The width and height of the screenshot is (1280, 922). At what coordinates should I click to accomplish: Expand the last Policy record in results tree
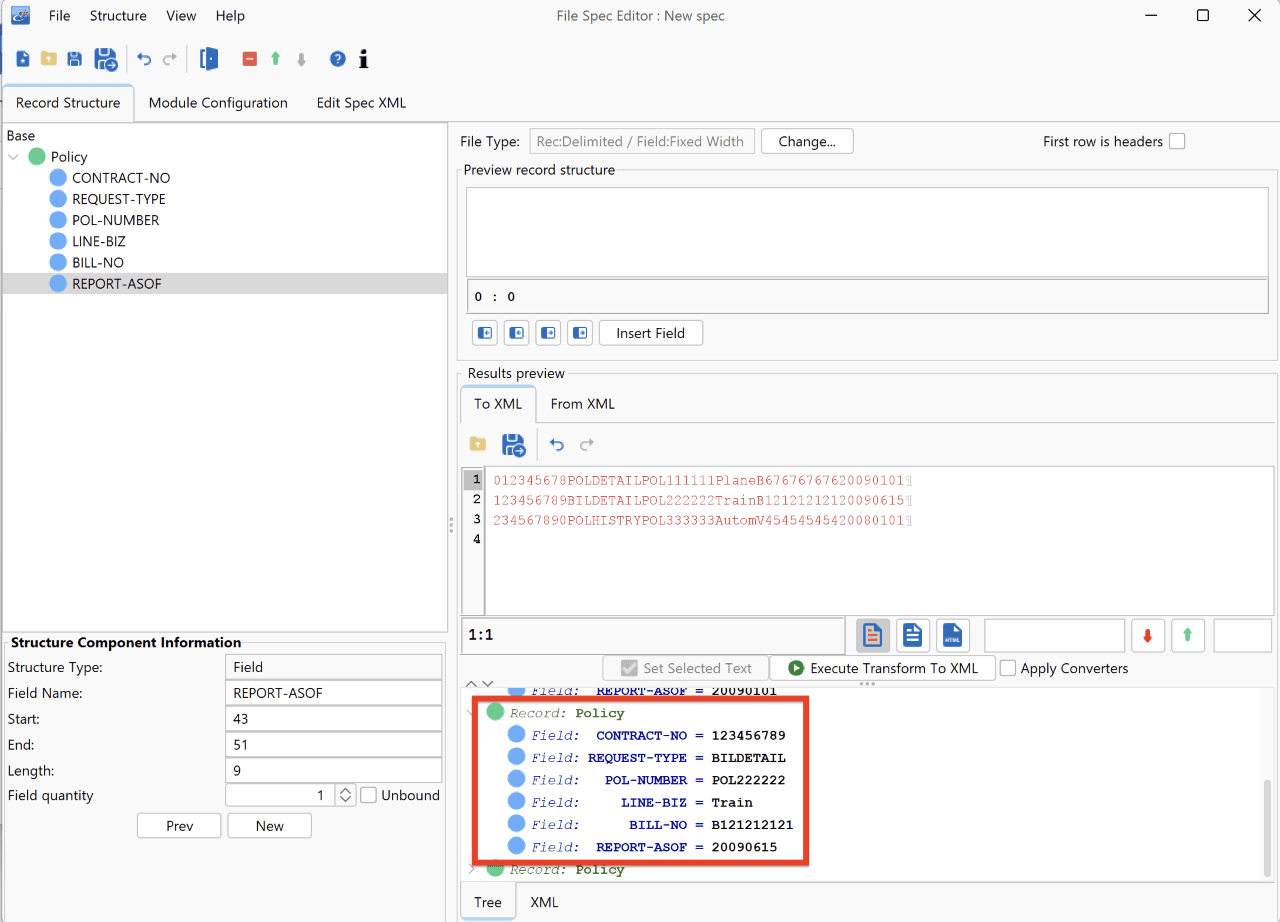(472, 869)
